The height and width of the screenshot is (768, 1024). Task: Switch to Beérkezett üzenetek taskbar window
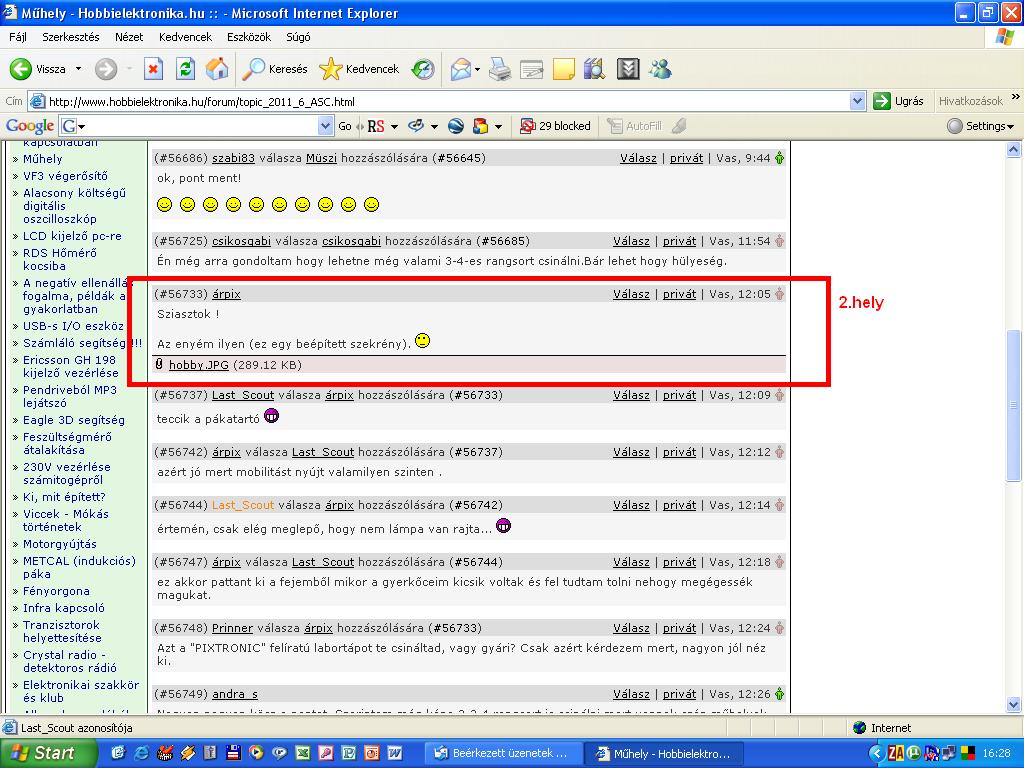point(502,753)
